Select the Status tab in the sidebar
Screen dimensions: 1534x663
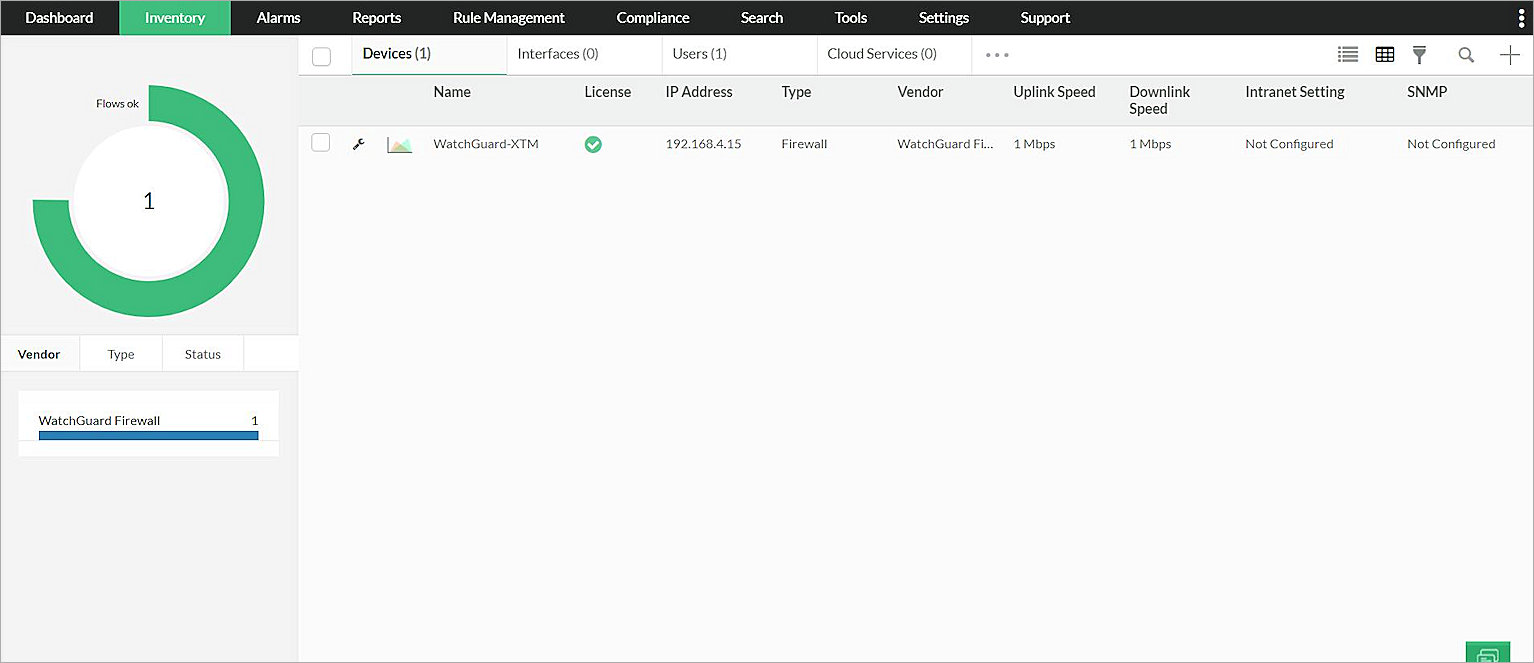point(202,353)
